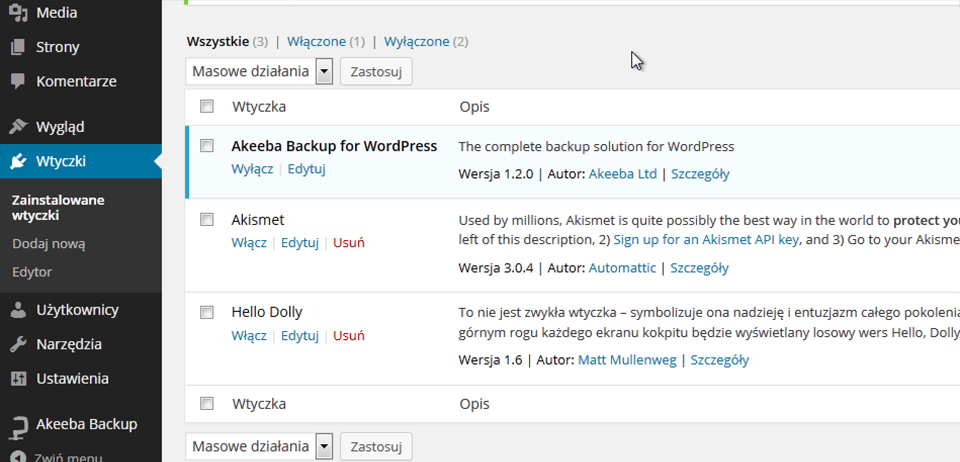Open Szczegóły for Akismet plugin
This screenshot has height=462, width=960.
tap(700, 268)
